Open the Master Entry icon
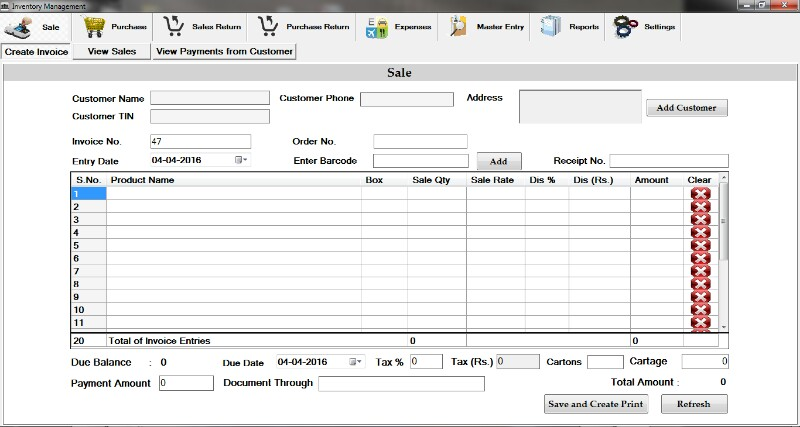This screenshot has height=427, width=800. (x=458, y=27)
